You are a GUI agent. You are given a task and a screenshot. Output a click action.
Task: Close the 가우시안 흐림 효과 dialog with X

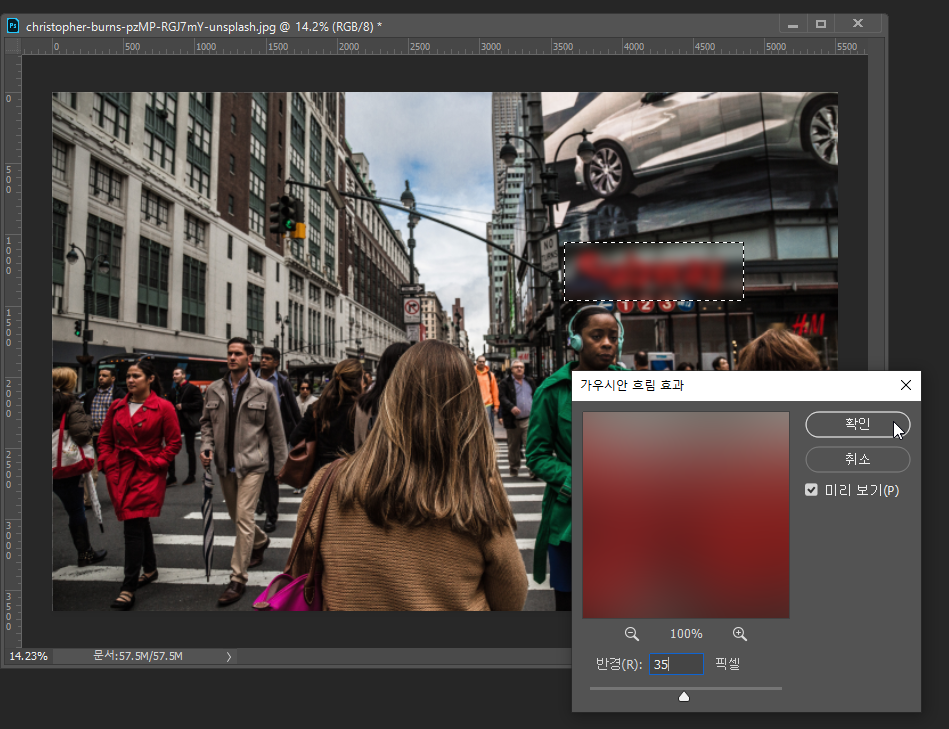click(905, 385)
